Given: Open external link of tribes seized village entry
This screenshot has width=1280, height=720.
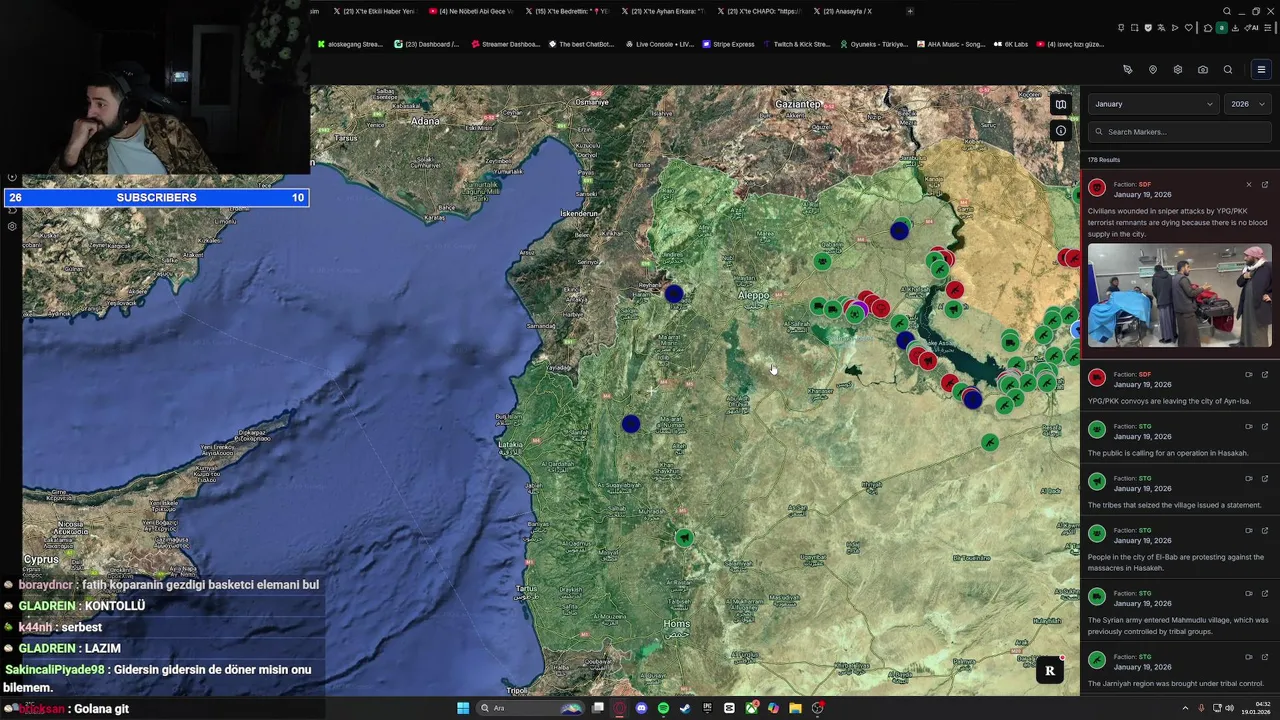Looking at the screenshot, I should click(1265, 479).
